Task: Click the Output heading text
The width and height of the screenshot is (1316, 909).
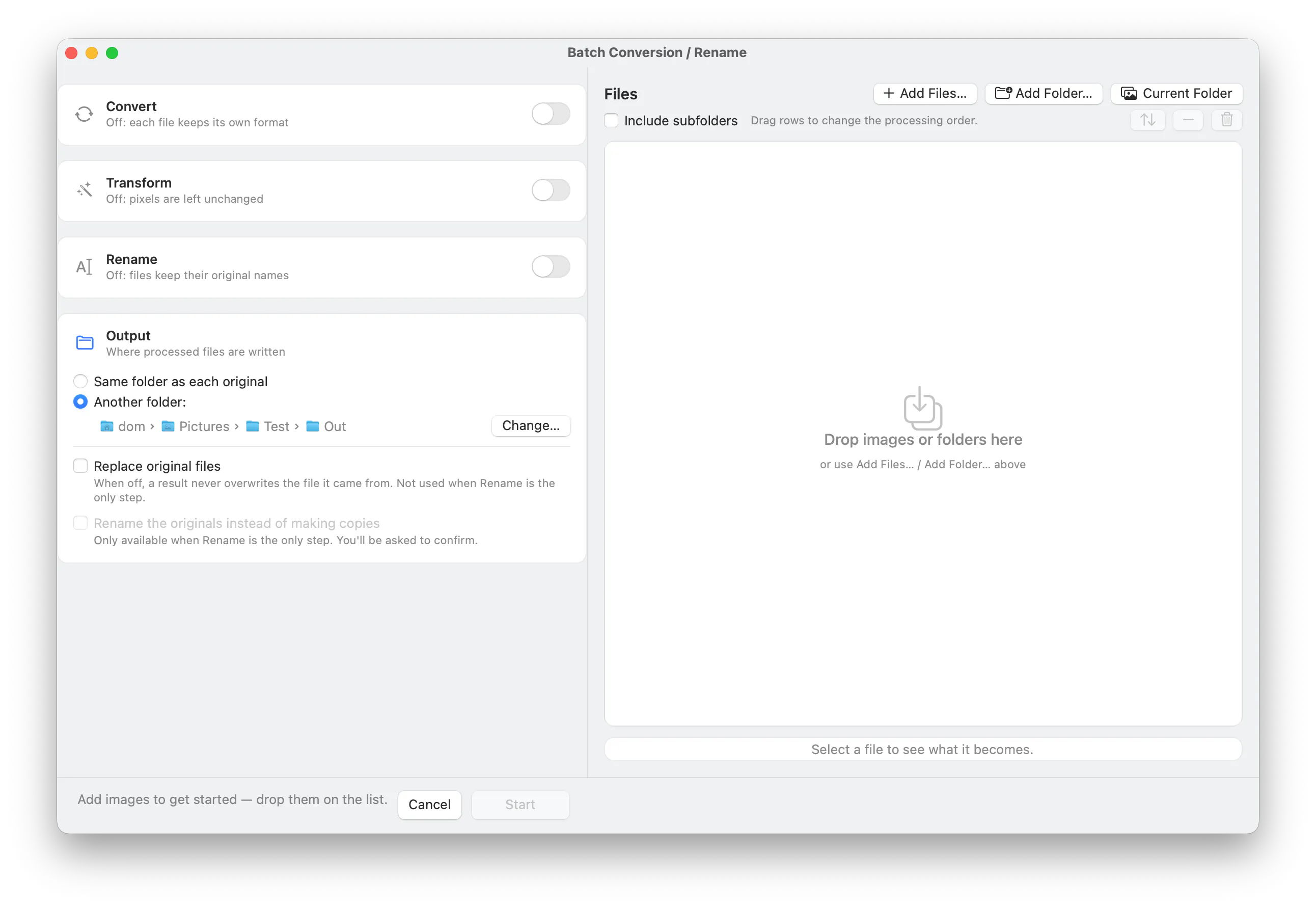Action: coord(128,335)
